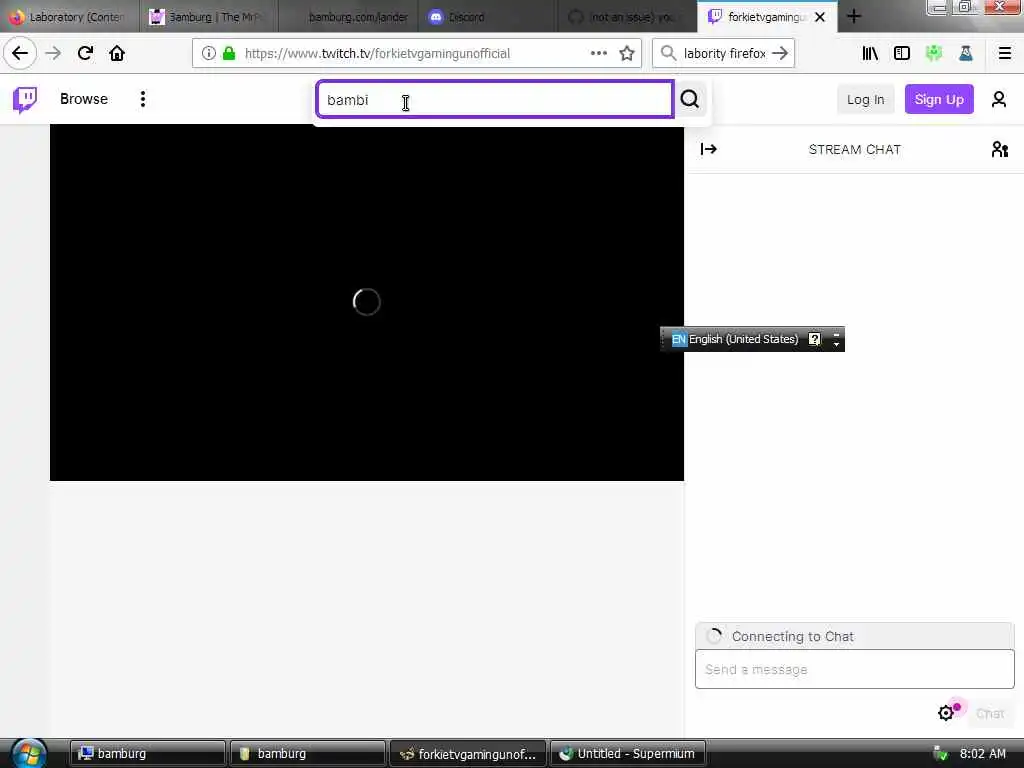The width and height of the screenshot is (1024, 768).
Task: Open chat settings gear icon
Action: (x=946, y=713)
